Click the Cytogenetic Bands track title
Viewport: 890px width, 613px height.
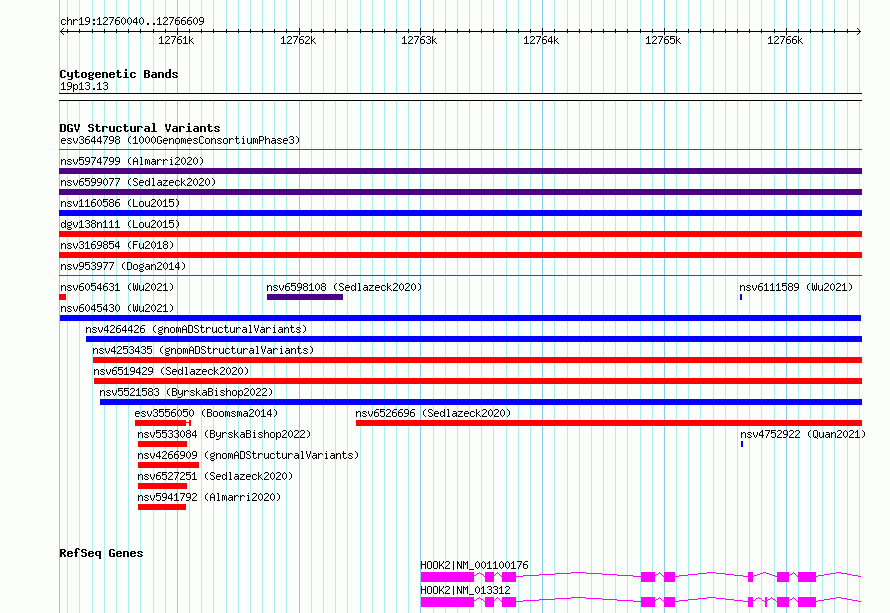pyautogui.click(x=119, y=74)
